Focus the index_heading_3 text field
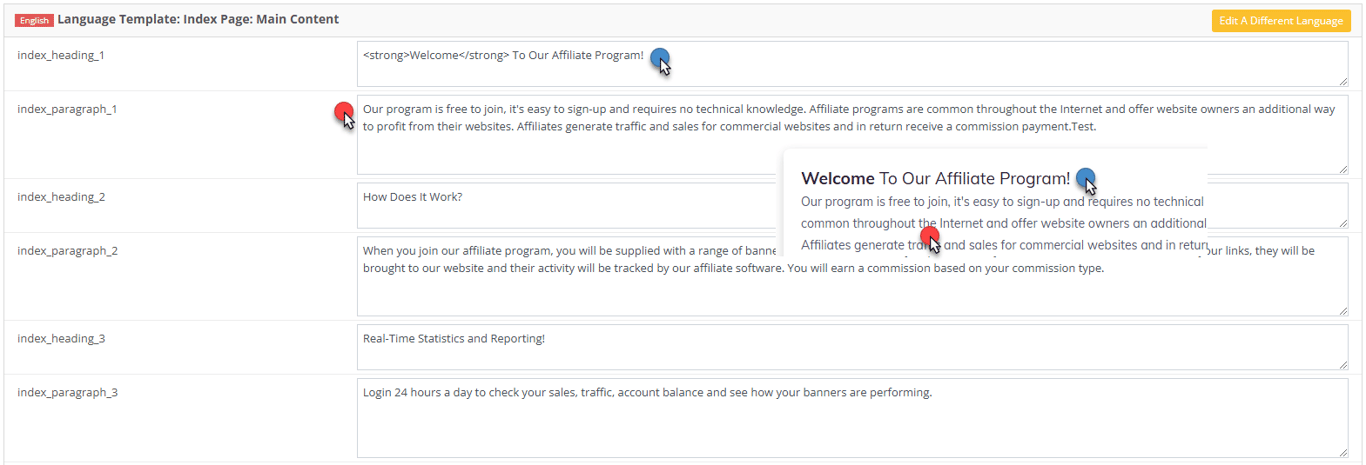Screen dimensions: 1366x465 [852, 347]
